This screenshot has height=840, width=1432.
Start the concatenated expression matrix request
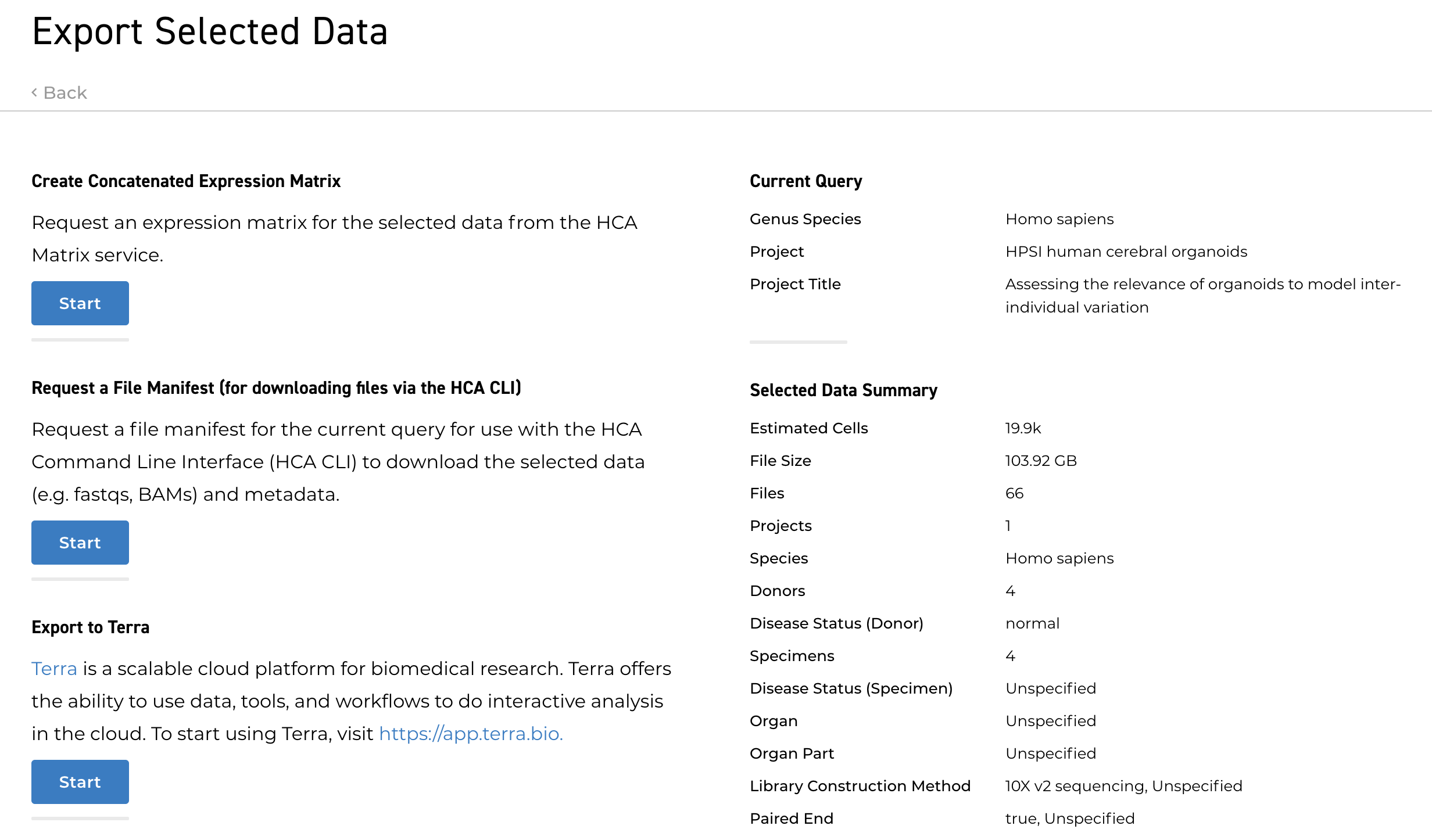(x=80, y=303)
